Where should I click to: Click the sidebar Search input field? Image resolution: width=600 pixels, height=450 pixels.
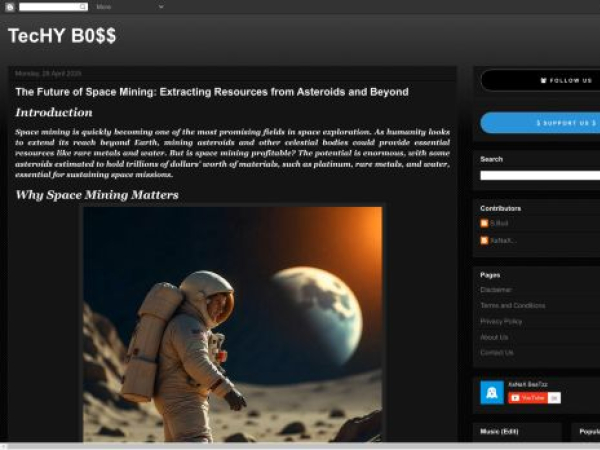click(540, 175)
